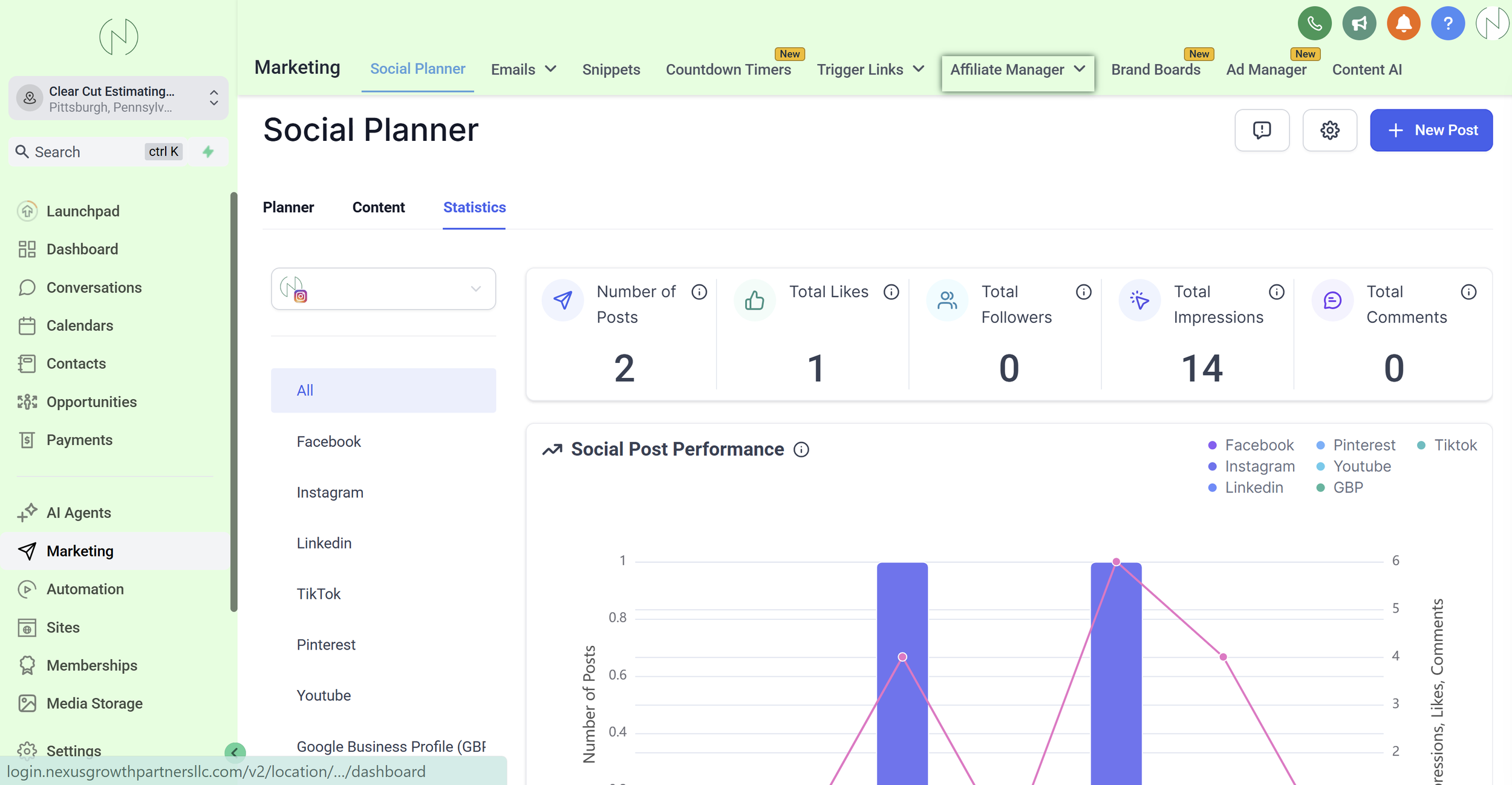Open Countdown Timers menu item
This screenshot has height=785, width=1512.
[x=728, y=70]
